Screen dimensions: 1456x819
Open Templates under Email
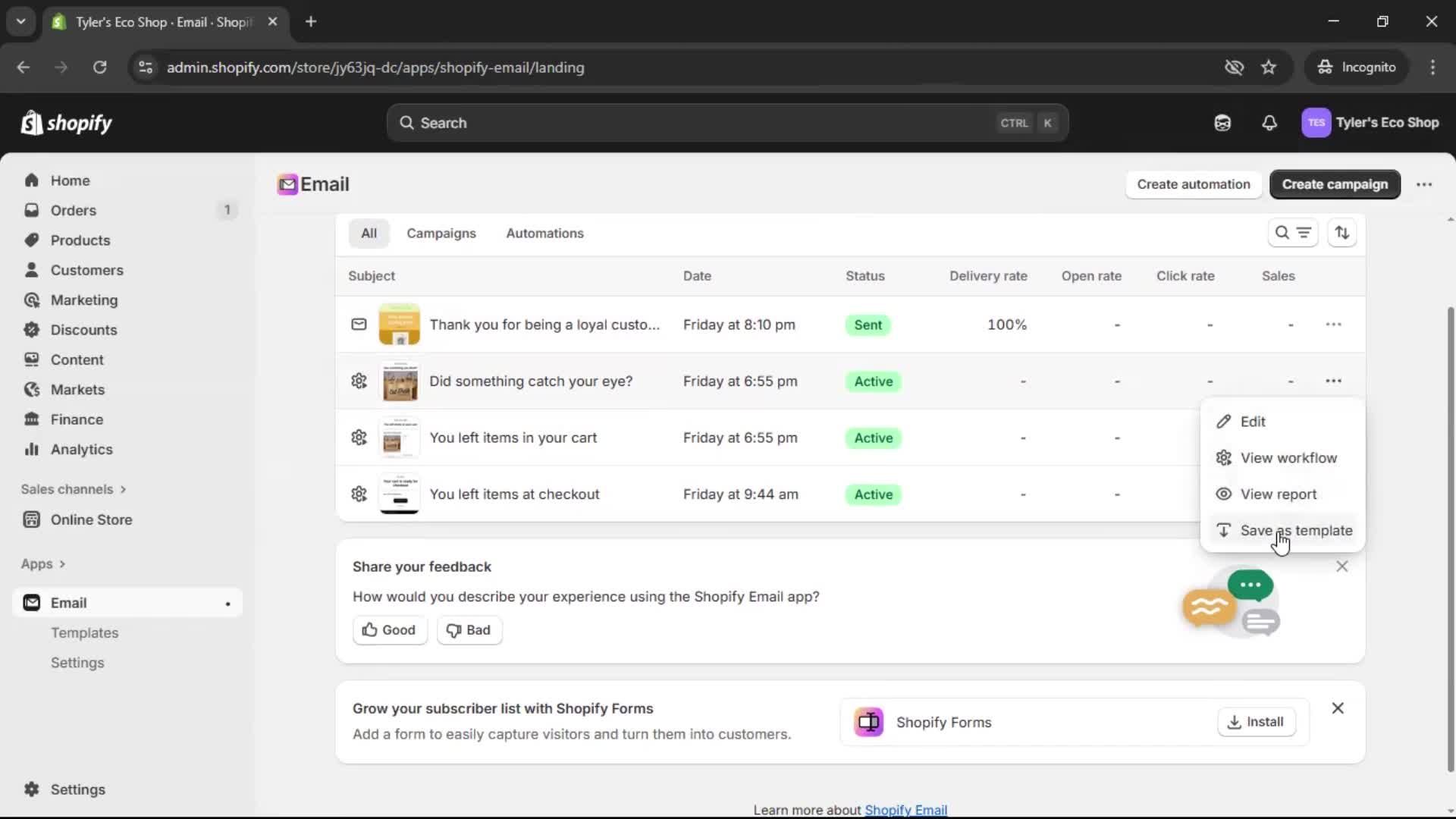pyautogui.click(x=84, y=633)
